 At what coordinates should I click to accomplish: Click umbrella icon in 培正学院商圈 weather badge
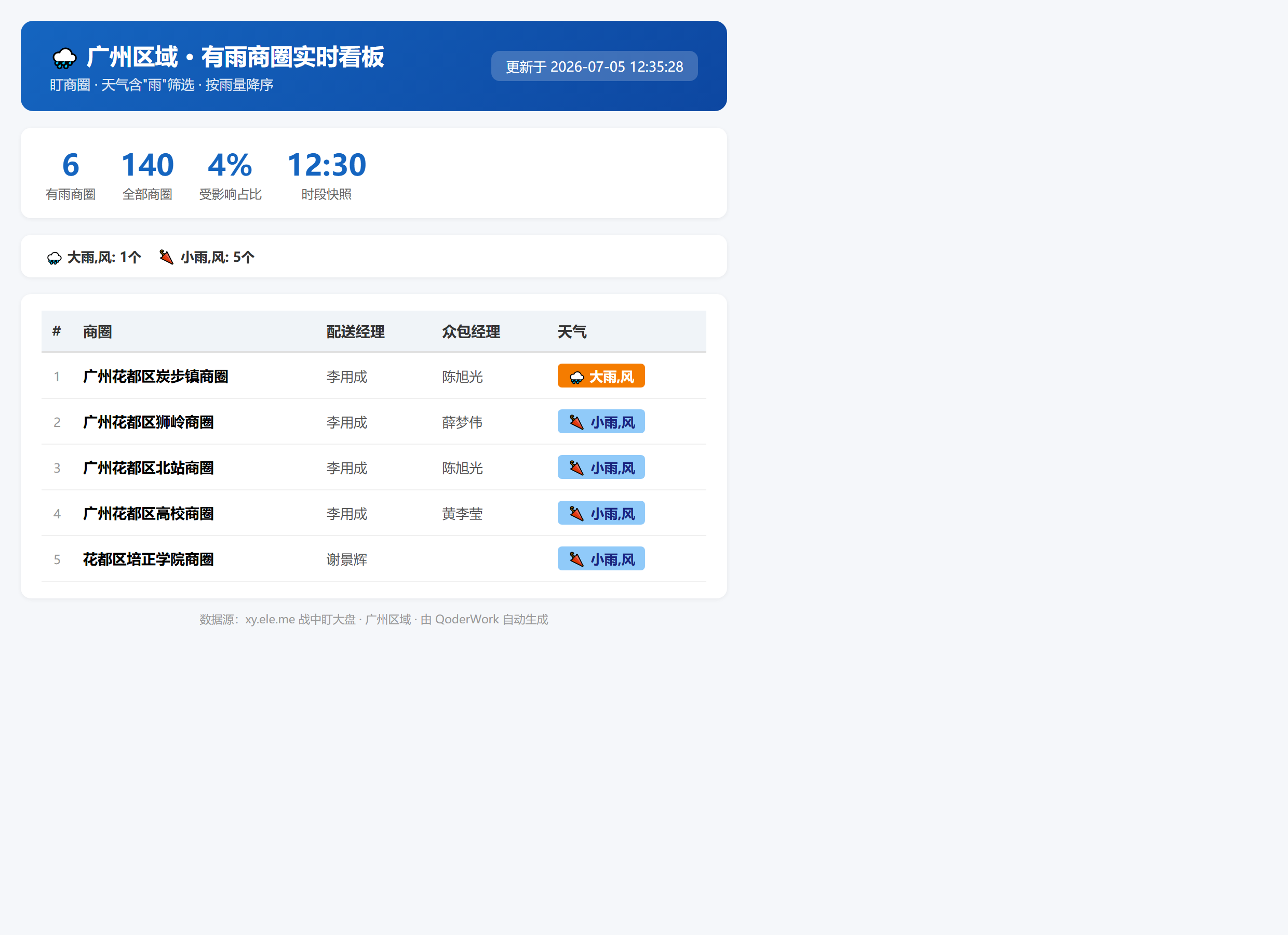(576, 559)
